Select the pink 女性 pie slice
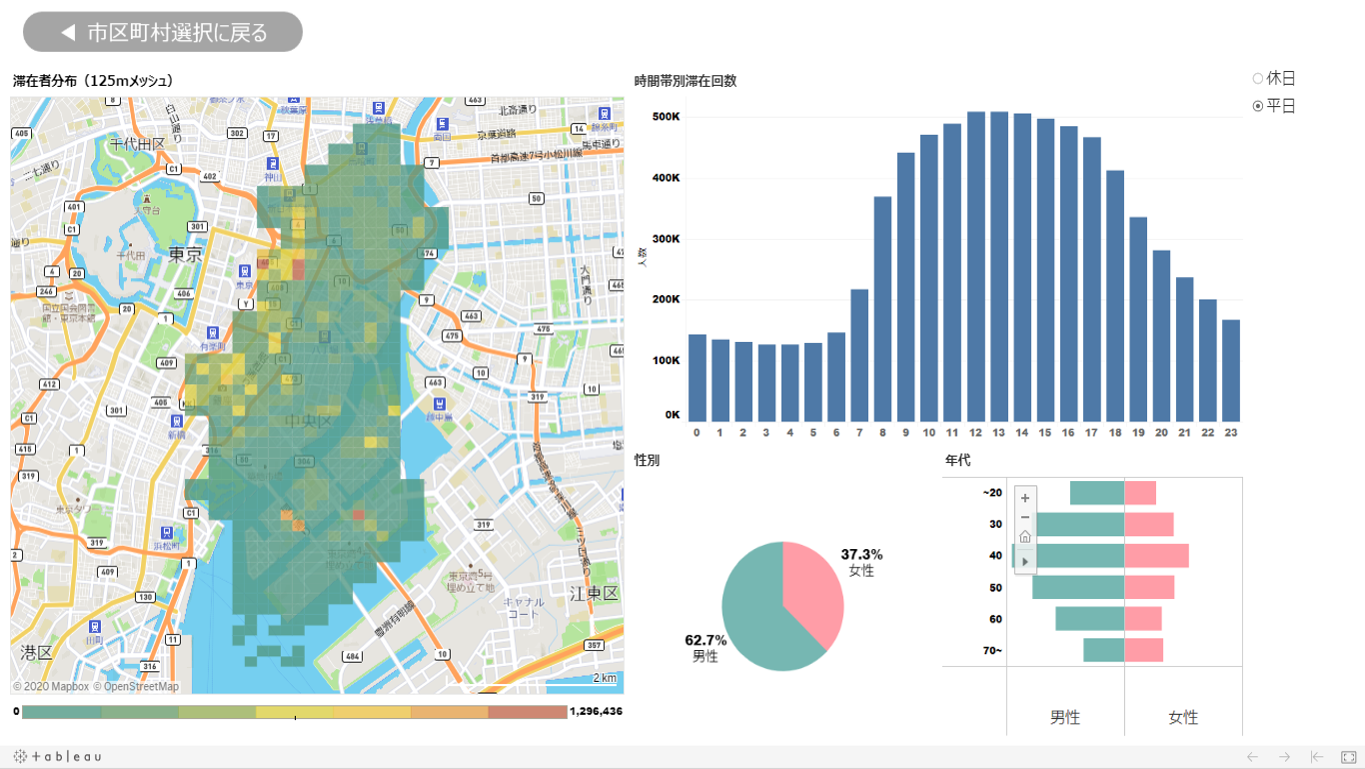The width and height of the screenshot is (1365, 769). [x=810, y=590]
